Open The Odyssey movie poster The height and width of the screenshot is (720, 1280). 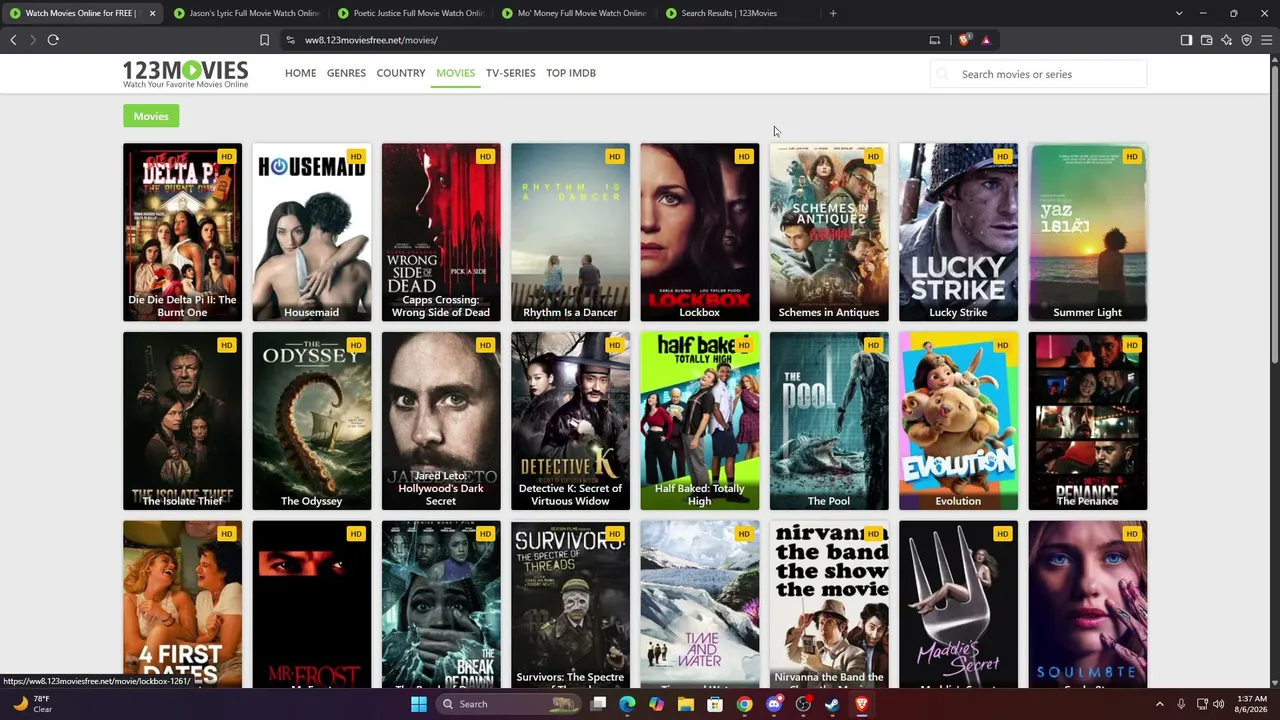pyautogui.click(x=311, y=421)
